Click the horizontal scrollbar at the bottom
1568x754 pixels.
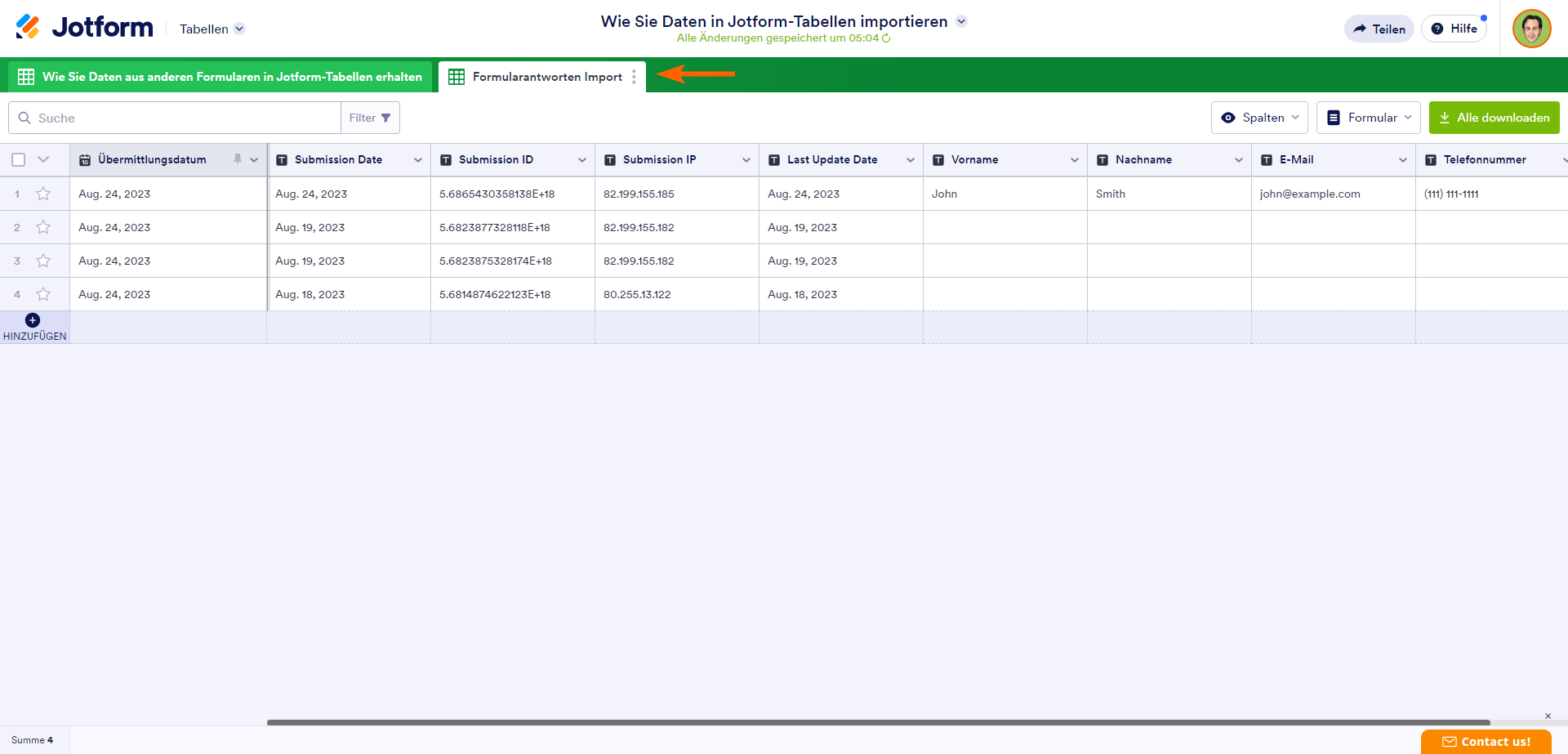(878, 723)
